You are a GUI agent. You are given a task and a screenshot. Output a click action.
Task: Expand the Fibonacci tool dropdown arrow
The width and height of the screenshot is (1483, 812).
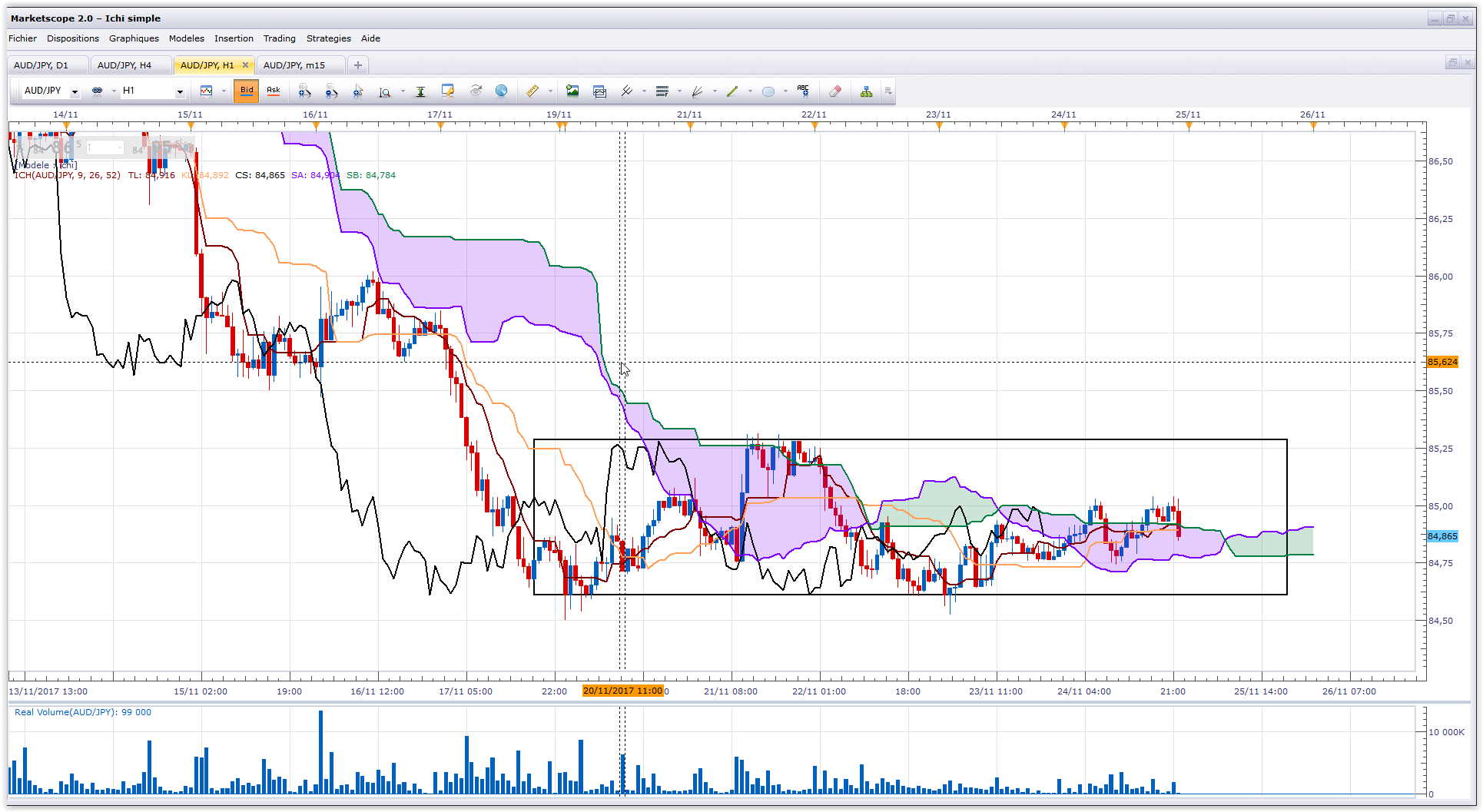[679, 91]
